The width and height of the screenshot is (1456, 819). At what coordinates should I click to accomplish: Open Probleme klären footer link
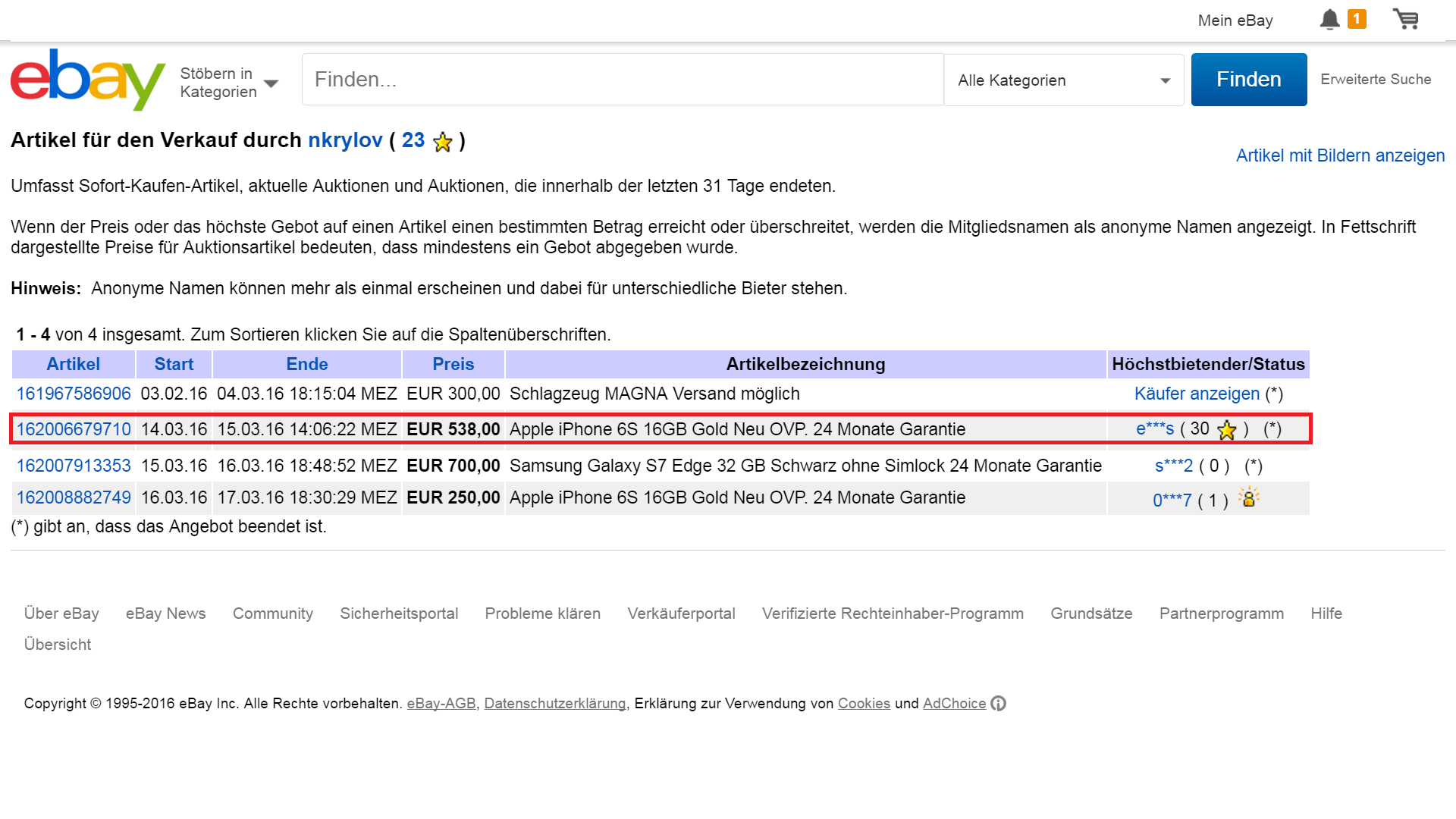542,613
